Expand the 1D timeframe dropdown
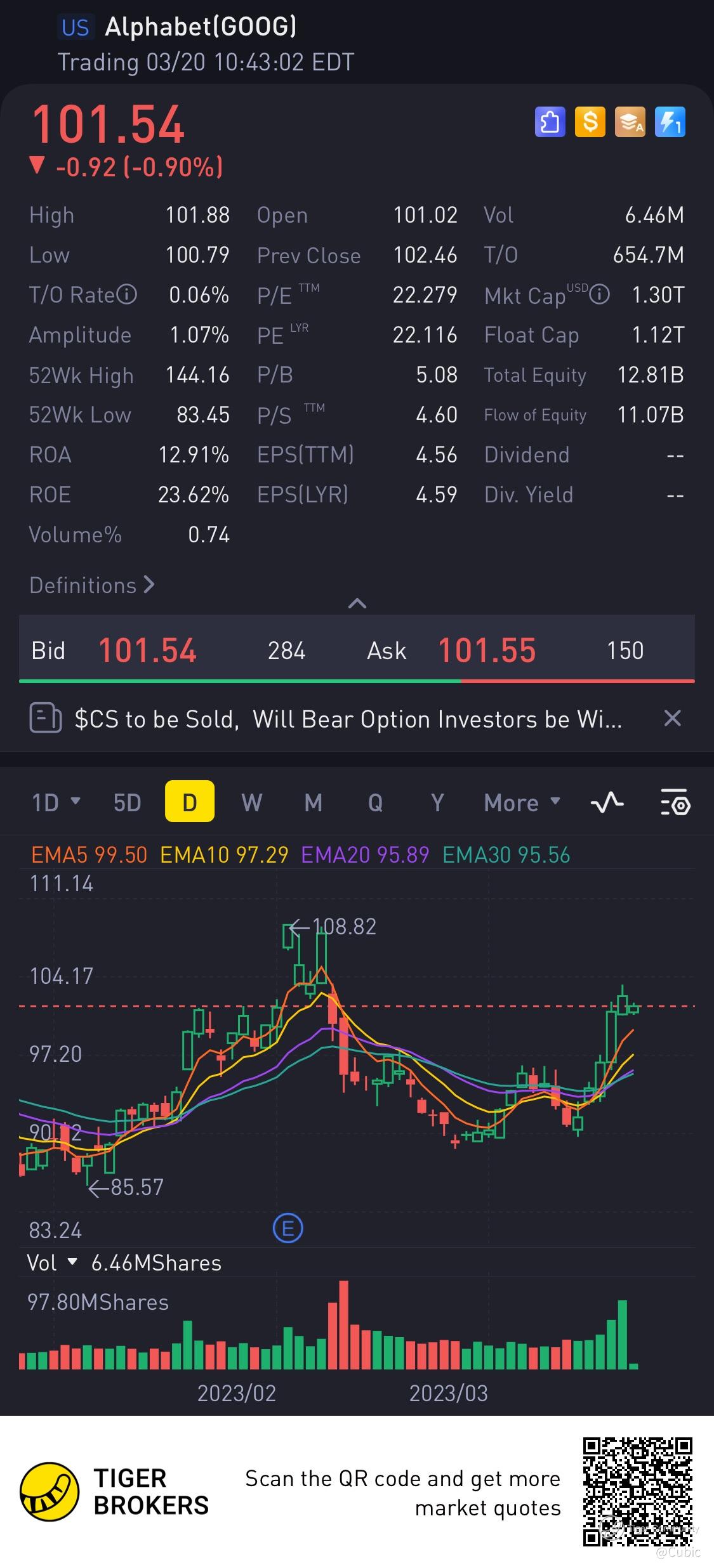714x1568 pixels. tap(56, 803)
